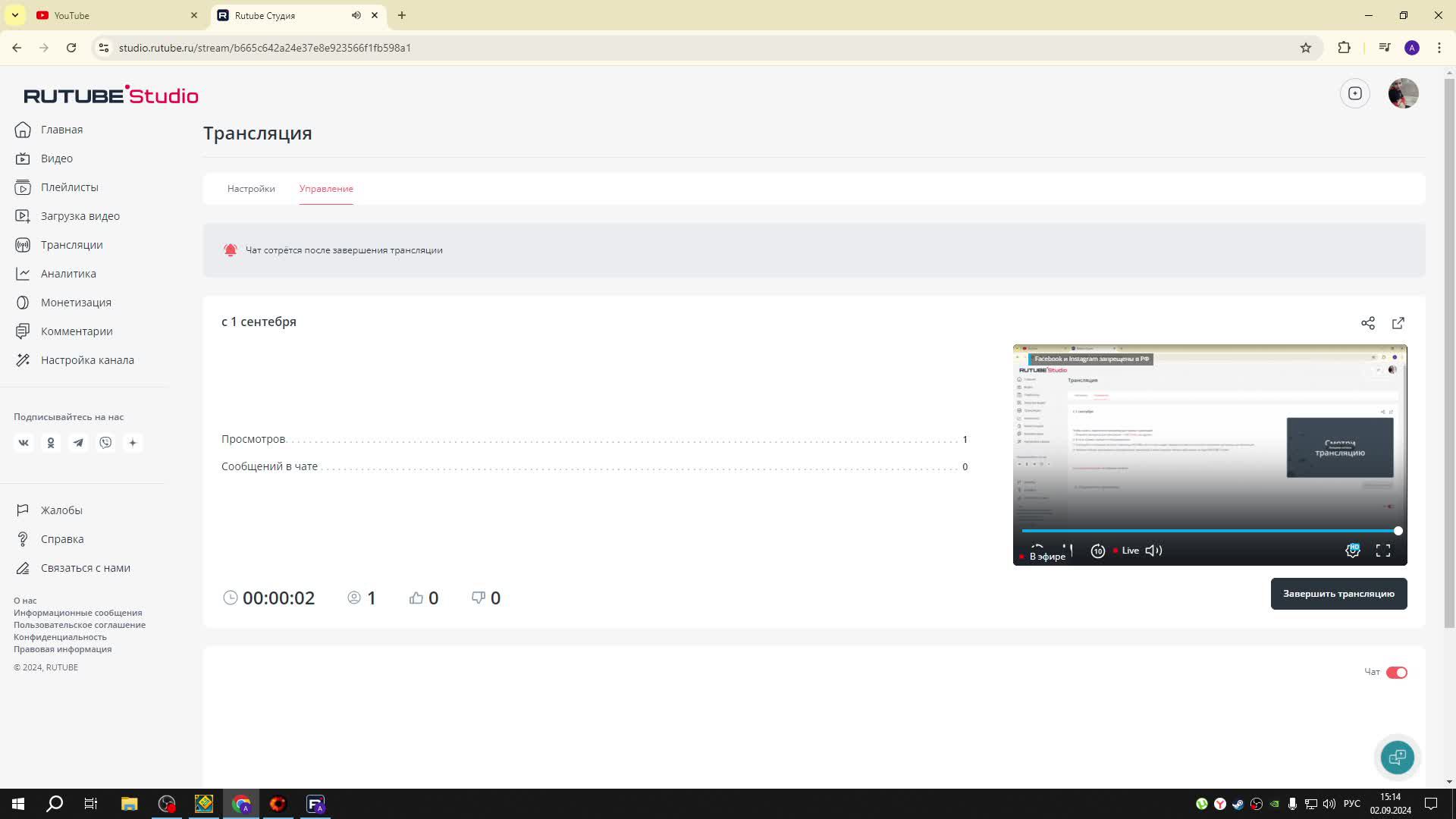Open Аналитика section
Viewport: 1456px width, 819px height.
point(55,274)
